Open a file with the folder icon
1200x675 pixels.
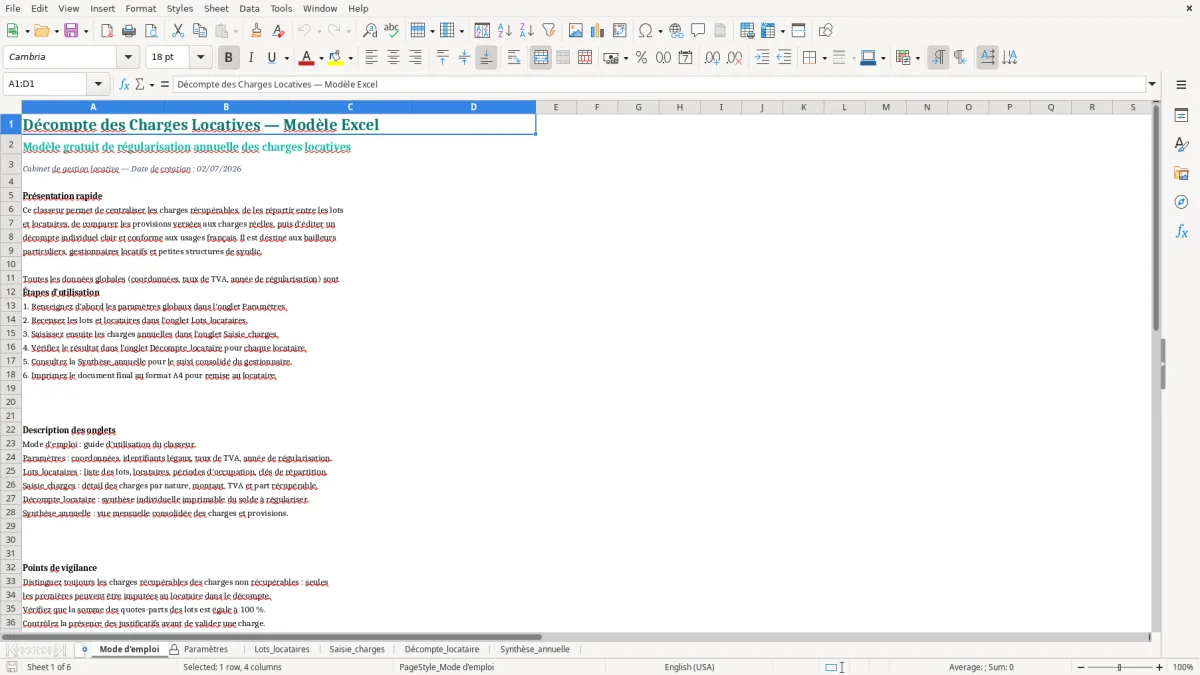click(40, 31)
